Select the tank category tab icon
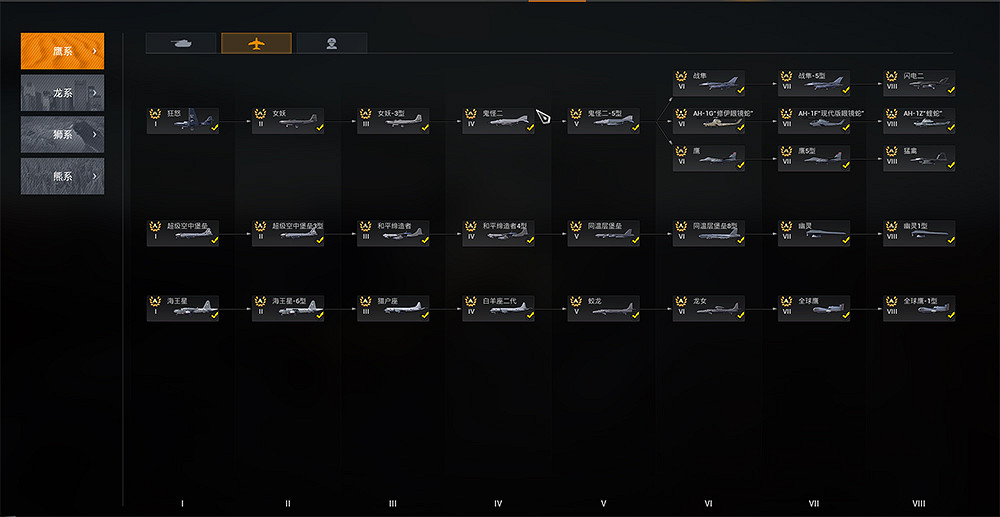The height and width of the screenshot is (517, 1000). click(x=180, y=43)
